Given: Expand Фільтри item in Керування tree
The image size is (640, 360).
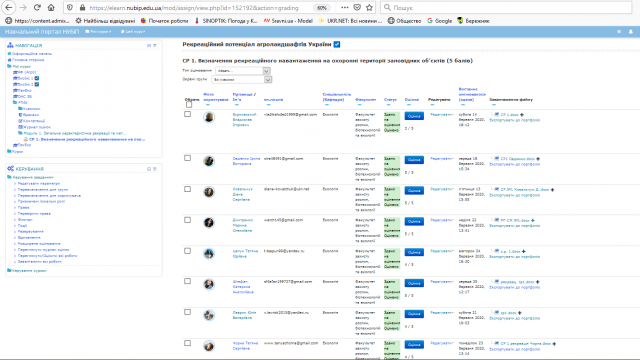Looking at the screenshot, I should tap(24, 220).
